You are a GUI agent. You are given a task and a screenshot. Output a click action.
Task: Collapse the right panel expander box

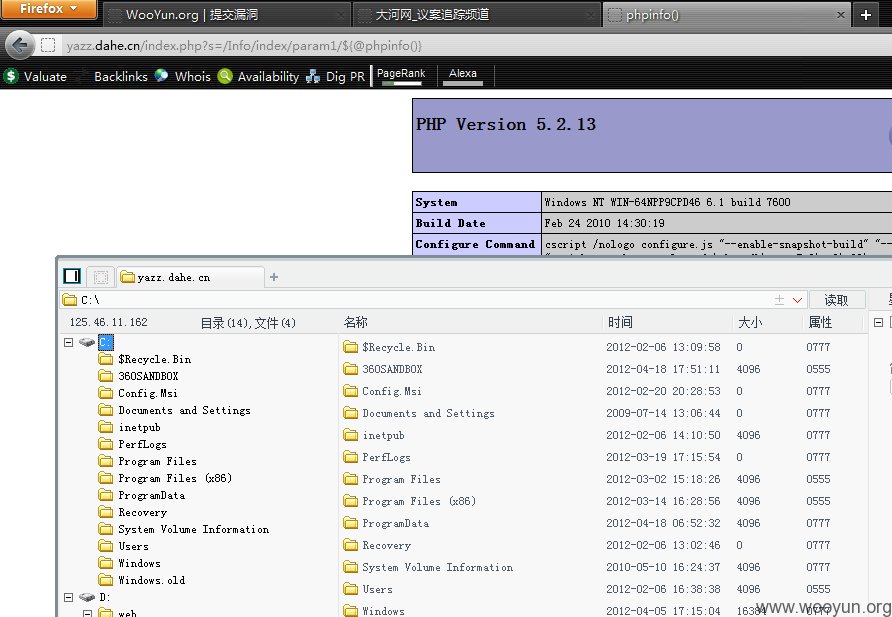coord(878,322)
